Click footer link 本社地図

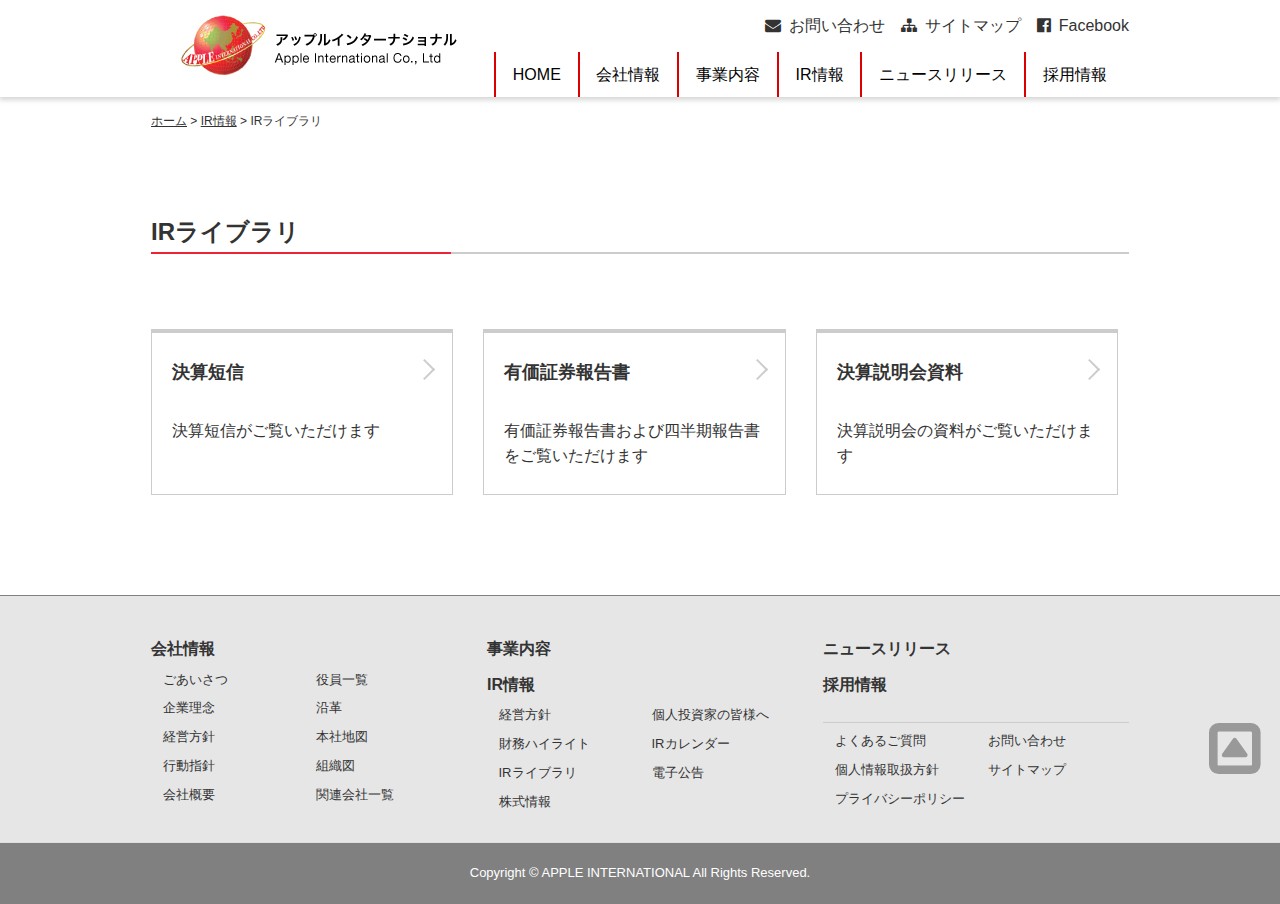coord(342,737)
